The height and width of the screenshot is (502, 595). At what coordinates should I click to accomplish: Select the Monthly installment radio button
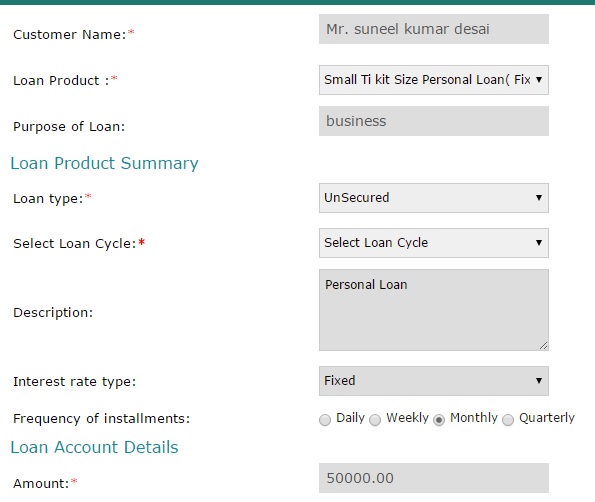[439, 420]
